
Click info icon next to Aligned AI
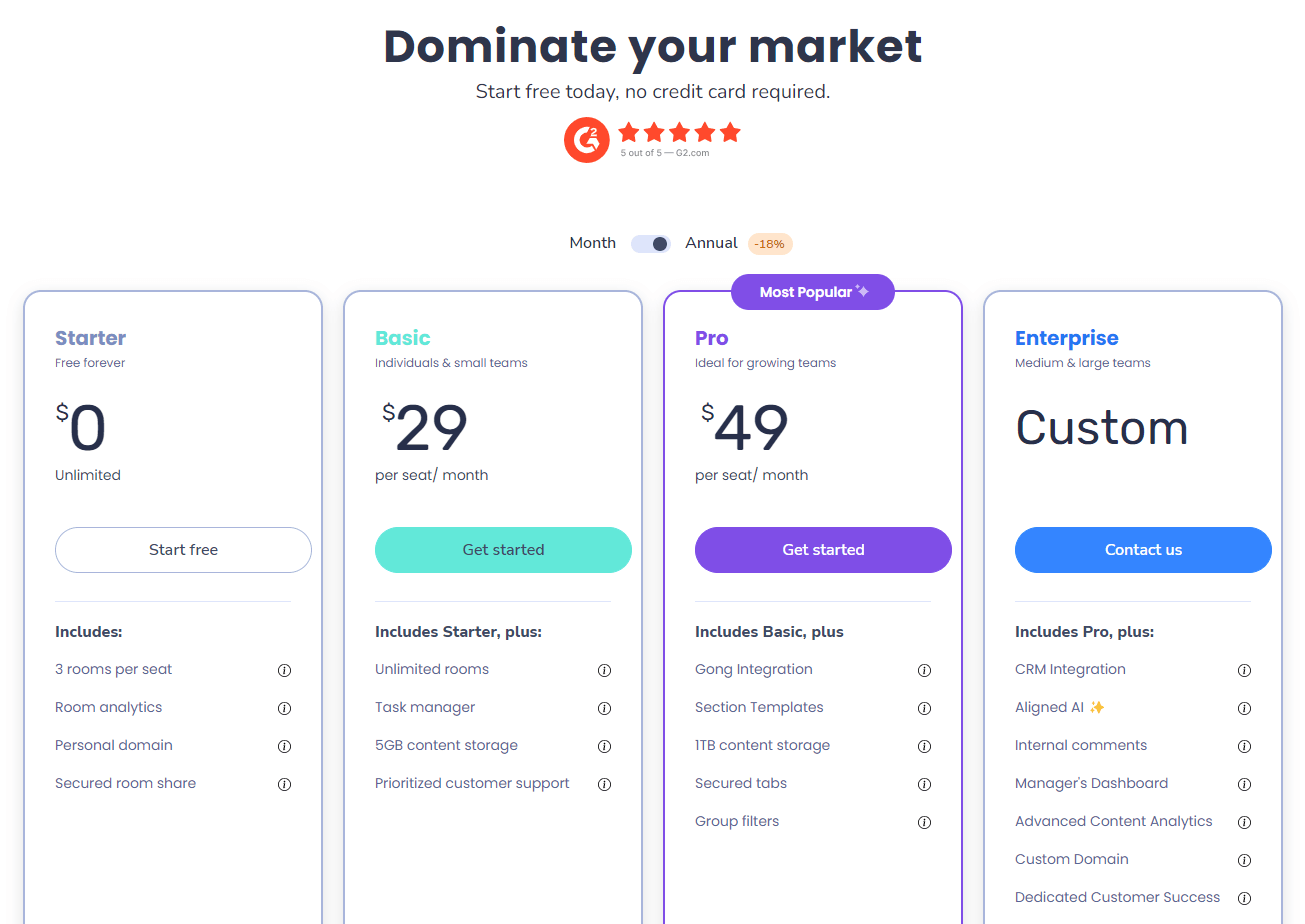(x=1244, y=708)
